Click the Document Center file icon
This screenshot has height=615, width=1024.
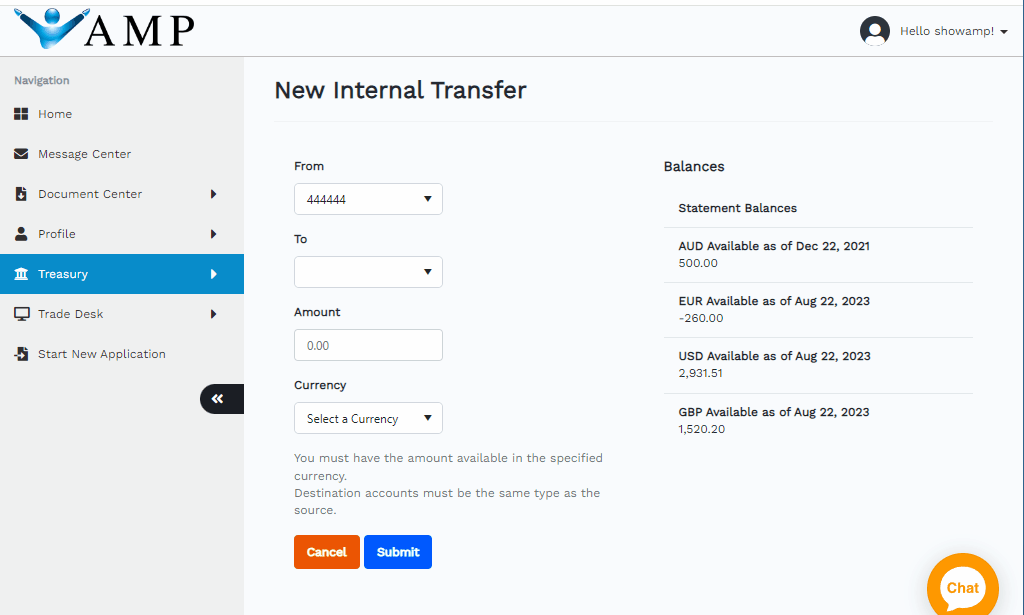(x=21, y=194)
